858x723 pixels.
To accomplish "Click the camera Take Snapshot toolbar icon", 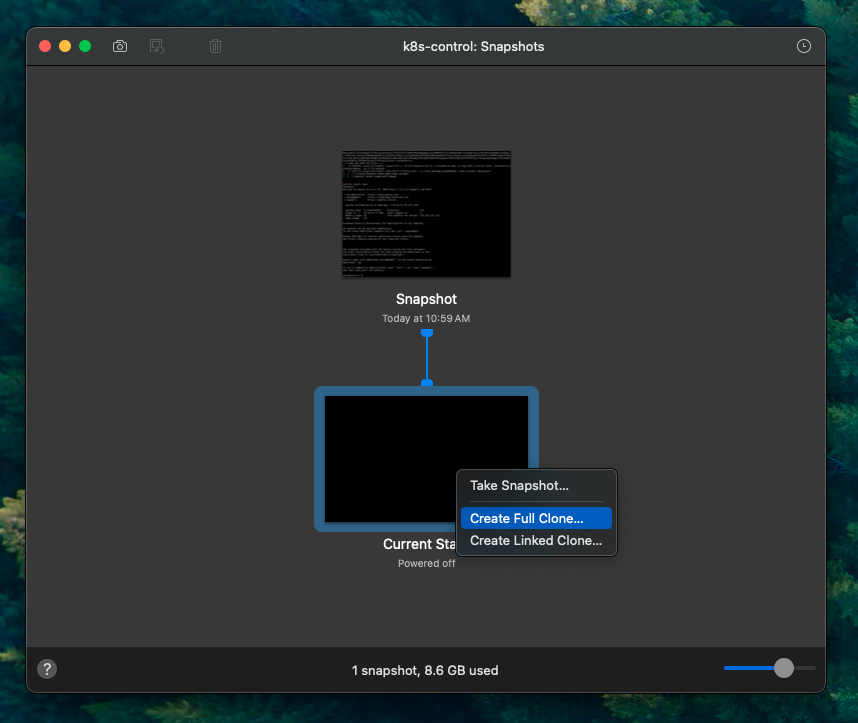I will (x=120, y=46).
